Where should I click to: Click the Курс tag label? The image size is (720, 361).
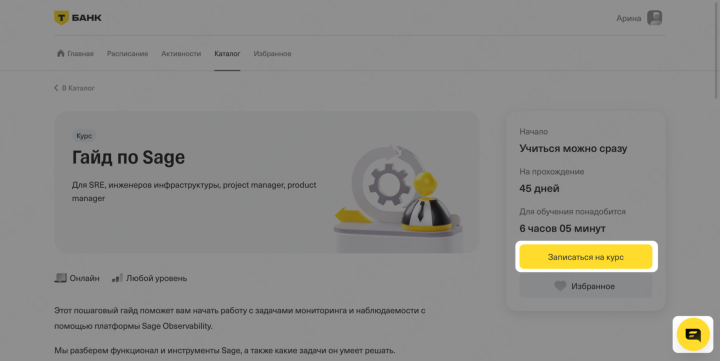pyautogui.click(x=84, y=136)
